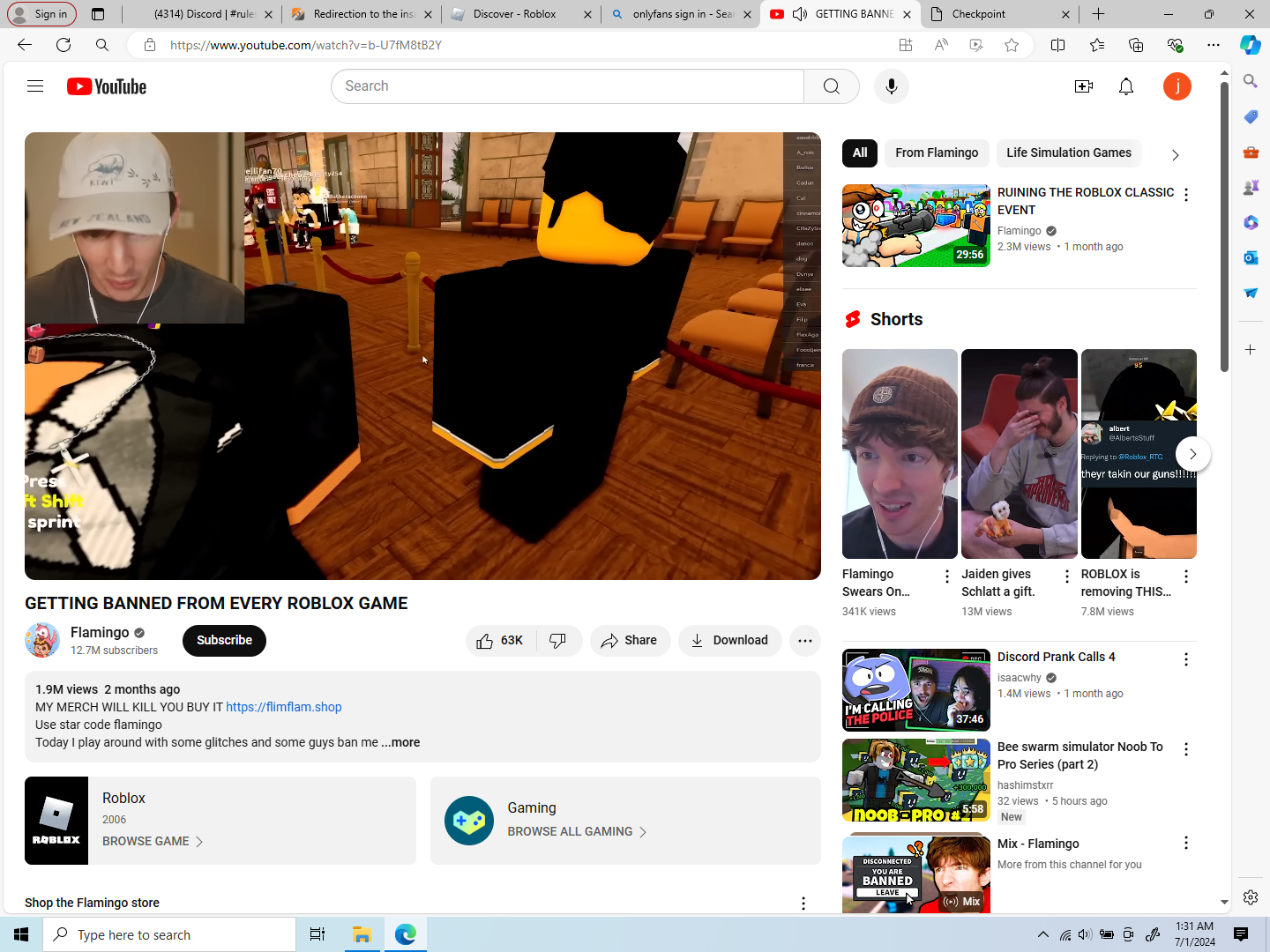Open options for Flamingo Swears On short
Viewport: 1270px width, 952px height.
947,576
